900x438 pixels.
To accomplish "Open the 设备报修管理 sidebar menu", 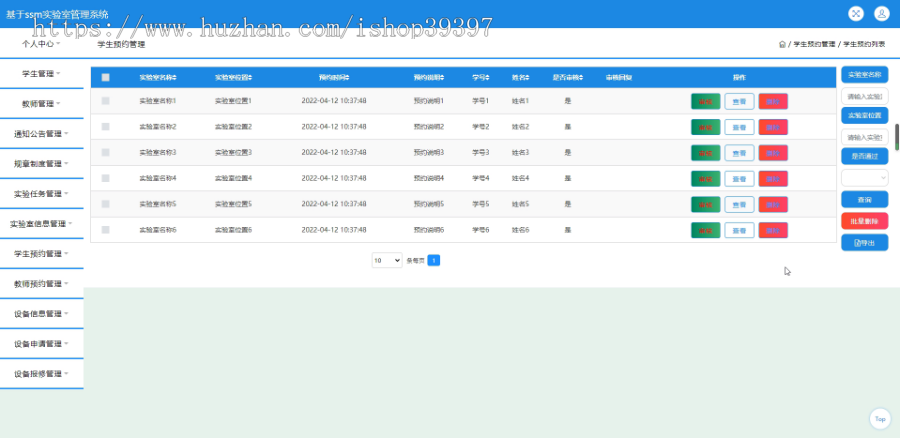I will click(41, 374).
